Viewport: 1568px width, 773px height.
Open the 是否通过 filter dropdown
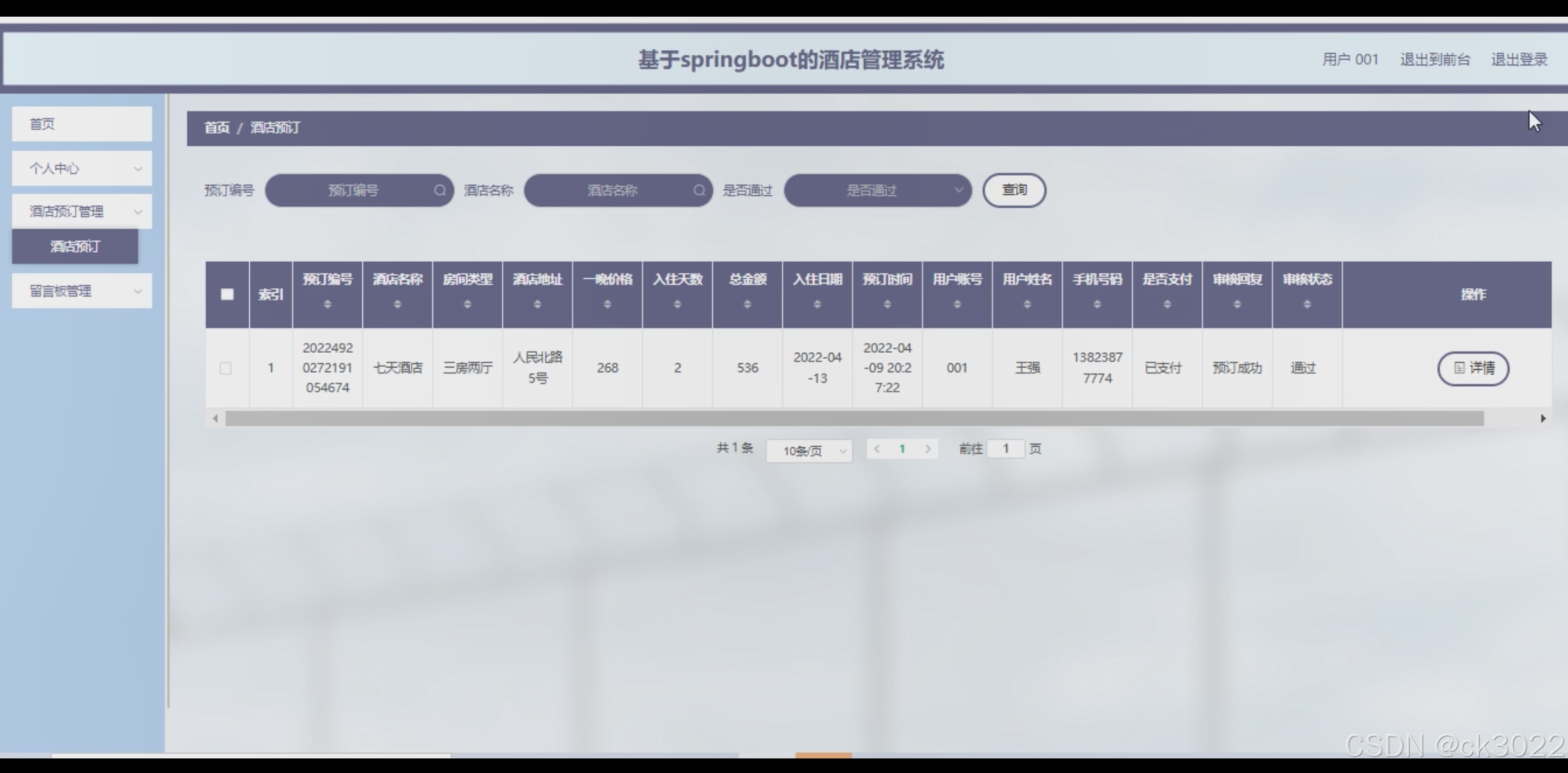877,190
